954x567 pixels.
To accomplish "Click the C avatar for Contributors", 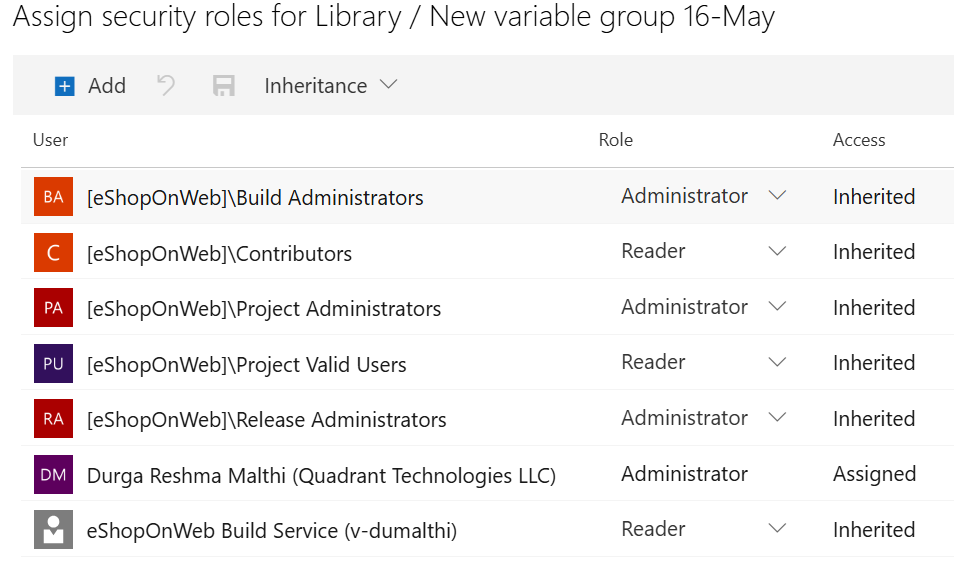I will [53, 253].
